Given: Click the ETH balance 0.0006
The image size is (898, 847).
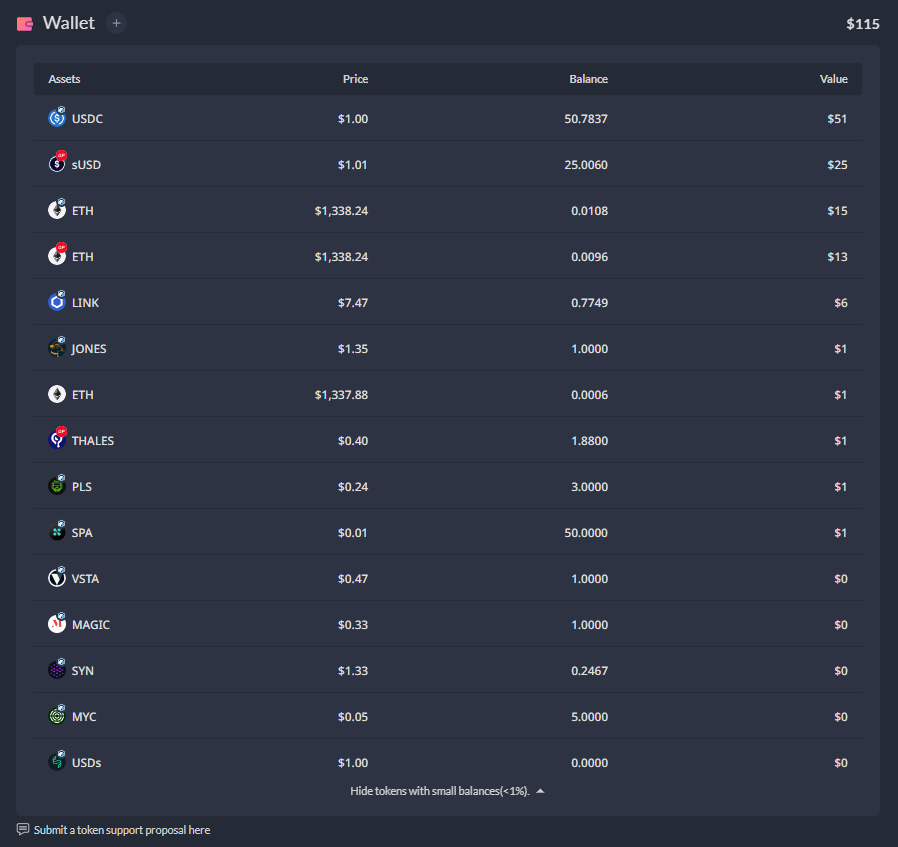Looking at the screenshot, I should [x=589, y=395].
